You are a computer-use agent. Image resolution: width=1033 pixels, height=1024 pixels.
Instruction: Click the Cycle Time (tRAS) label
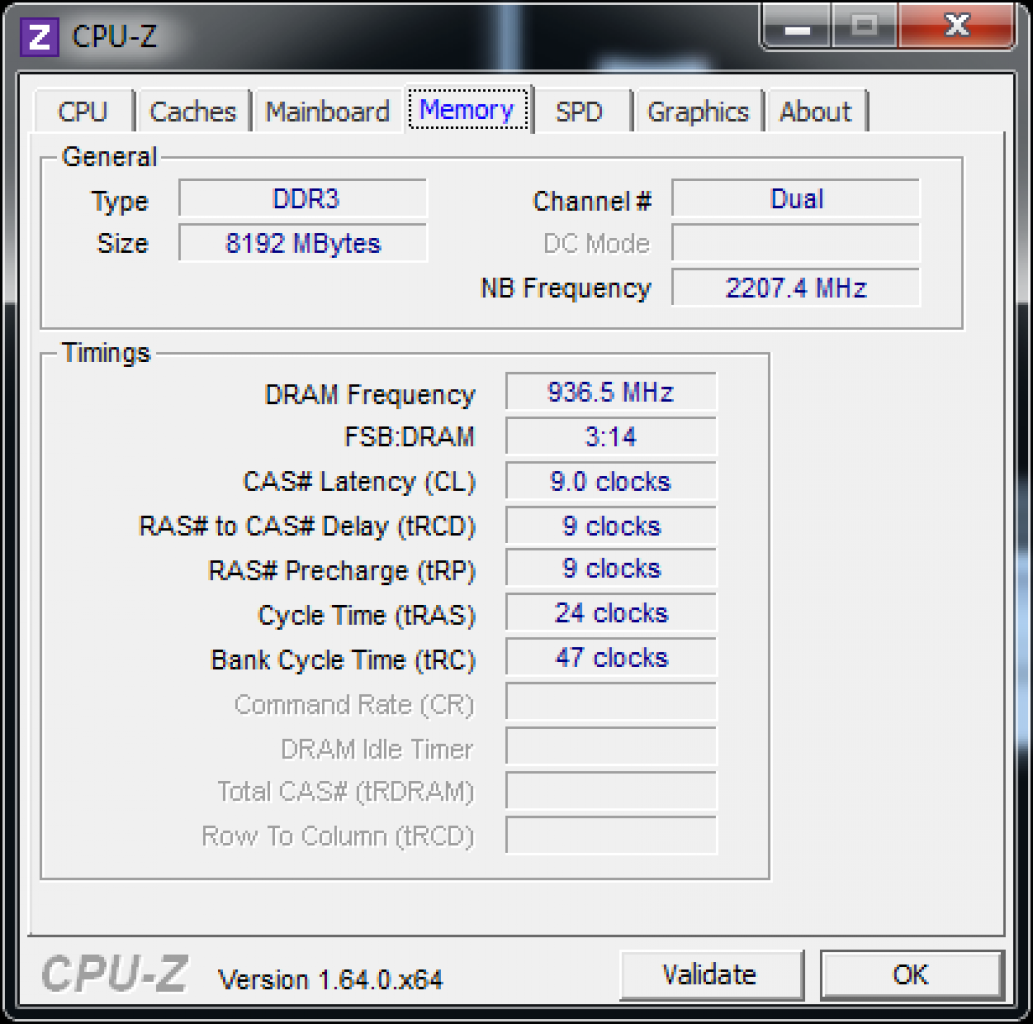(x=366, y=615)
